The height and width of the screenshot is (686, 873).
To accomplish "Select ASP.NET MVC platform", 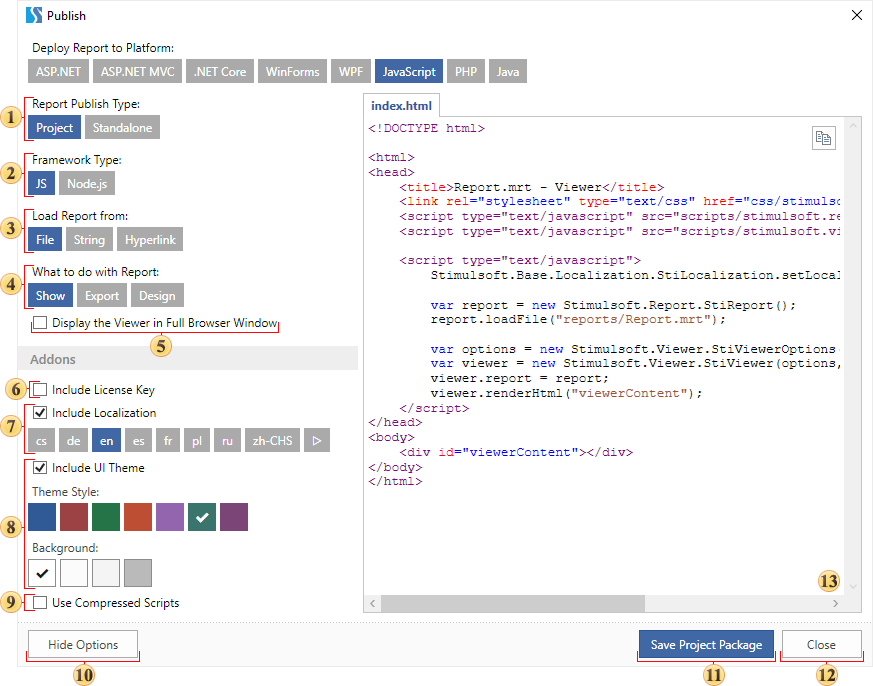I will (x=136, y=72).
